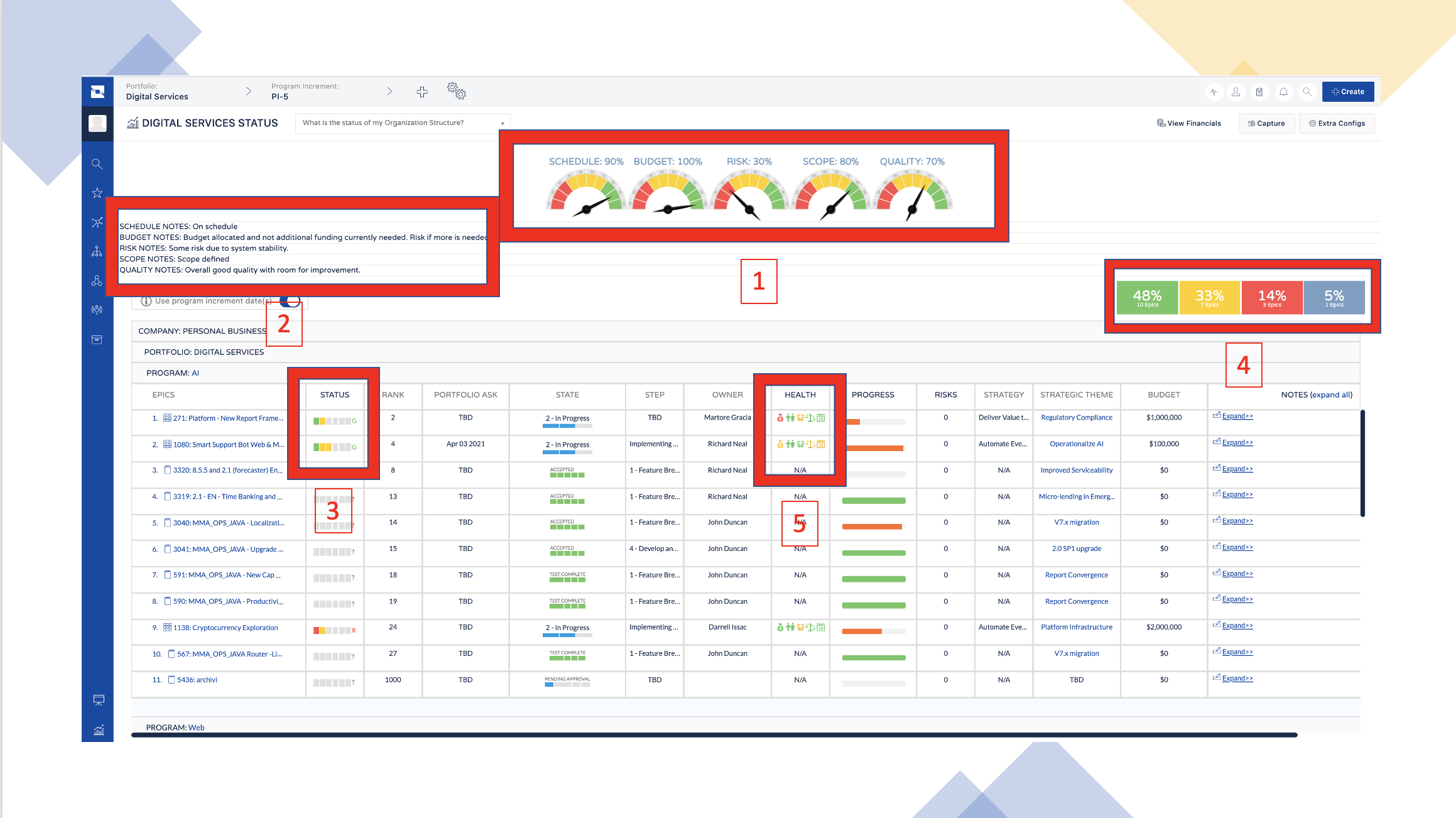Screen dimensions: 1456x818
Task: Click the vertical scrollbar beside the table
Action: pyautogui.click(x=1362, y=463)
